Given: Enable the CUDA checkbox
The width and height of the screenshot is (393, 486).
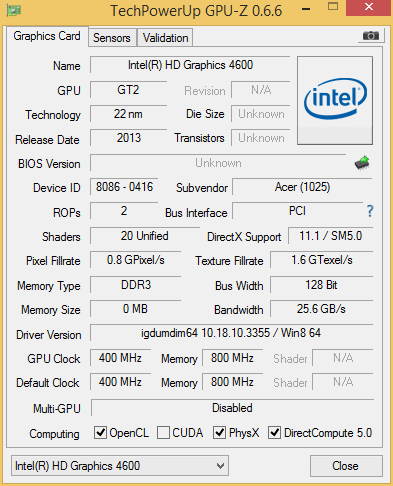Looking at the screenshot, I should coord(163,433).
